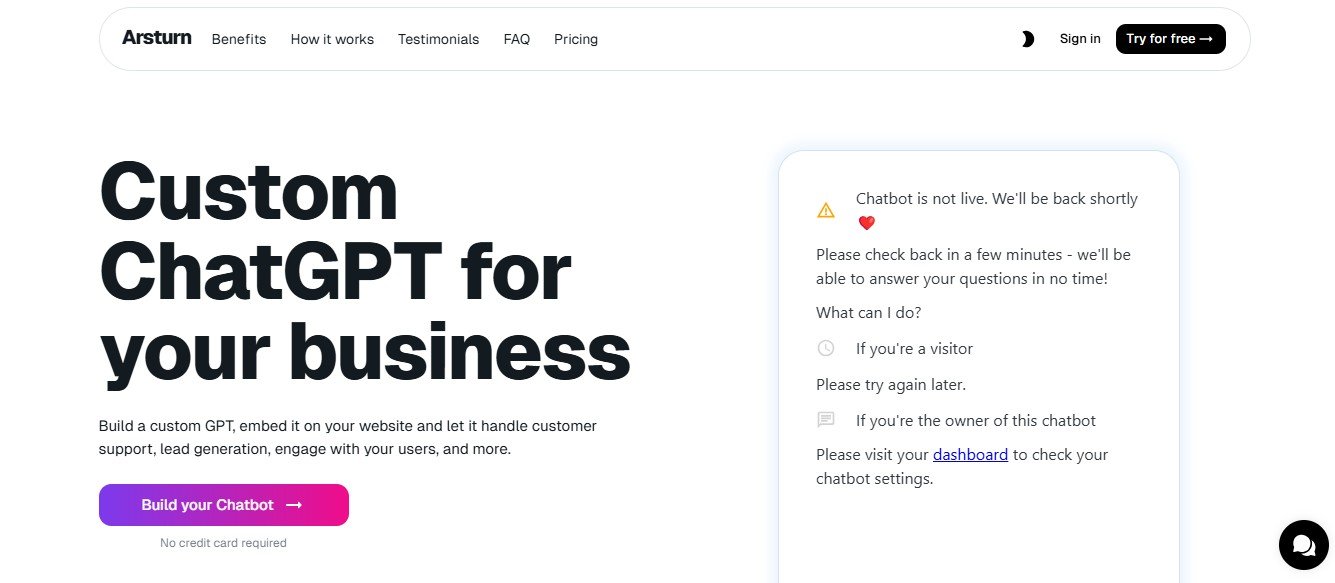The height and width of the screenshot is (583, 1335).
Task: Open the Benefits menu item
Action: click(x=239, y=39)
